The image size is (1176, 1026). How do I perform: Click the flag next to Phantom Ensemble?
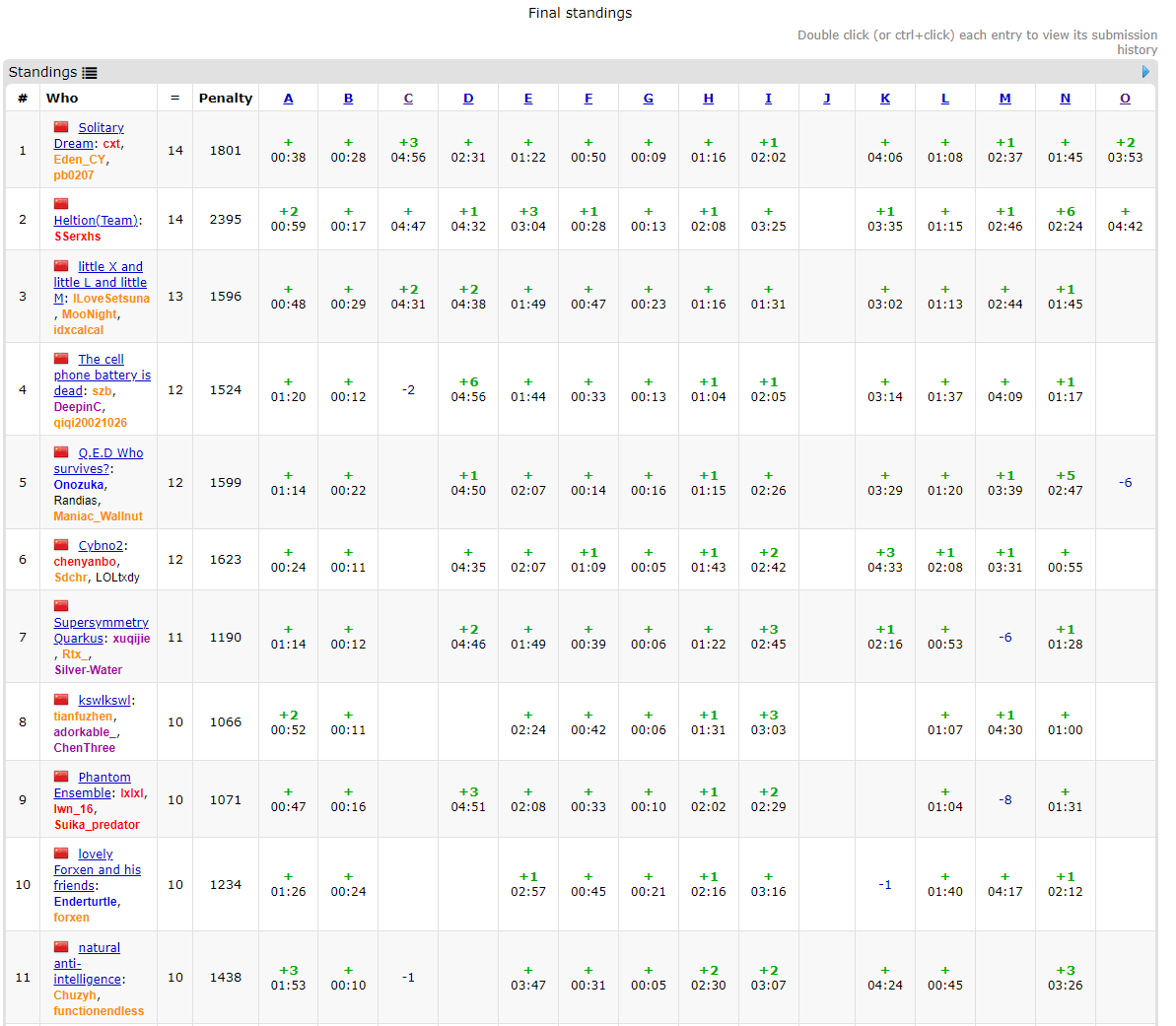[x=61, y=777]
